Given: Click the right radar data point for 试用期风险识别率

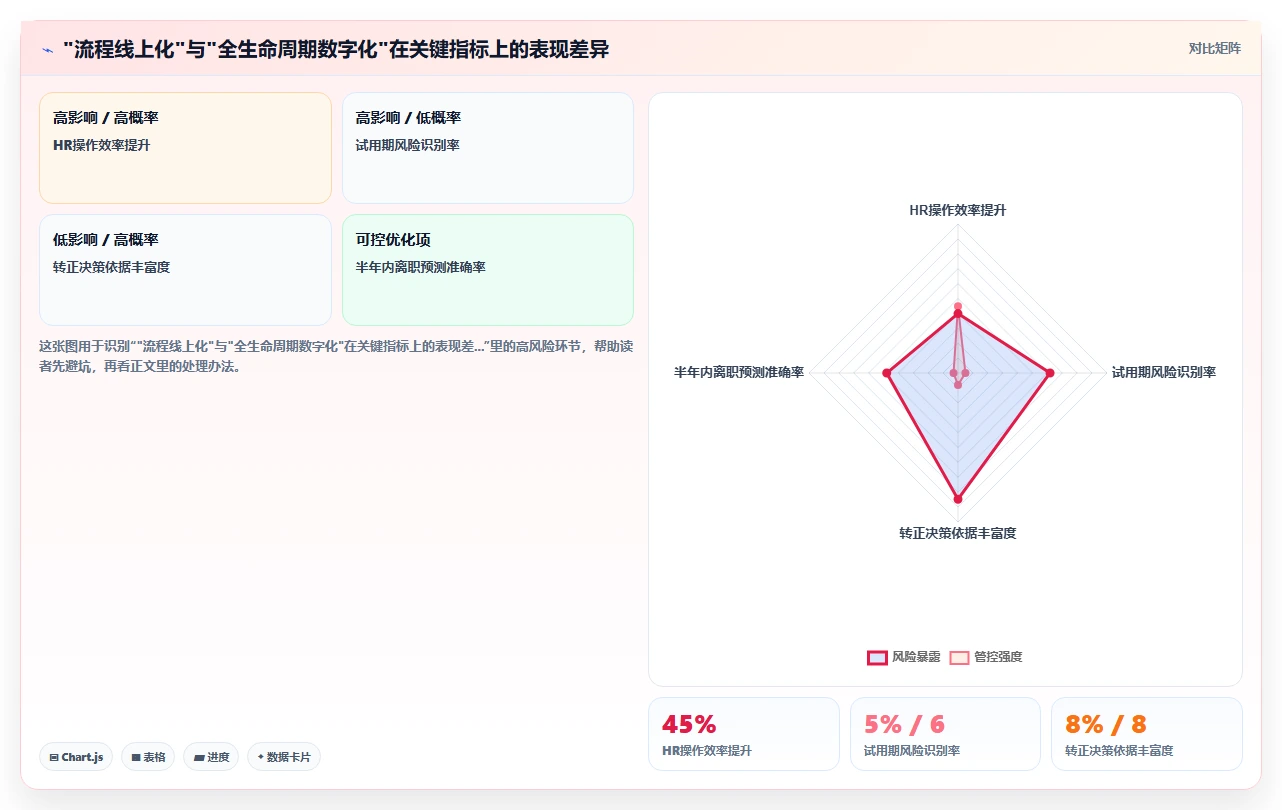Looking at the screenshot, I should pyautogui.click(x=1050, y=373).
